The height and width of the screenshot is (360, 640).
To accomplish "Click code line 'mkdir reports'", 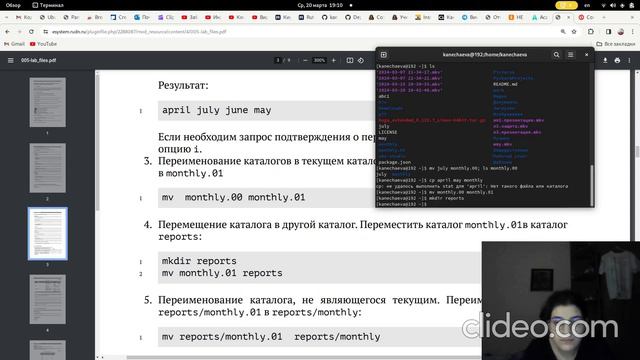I will click(199, 261).
